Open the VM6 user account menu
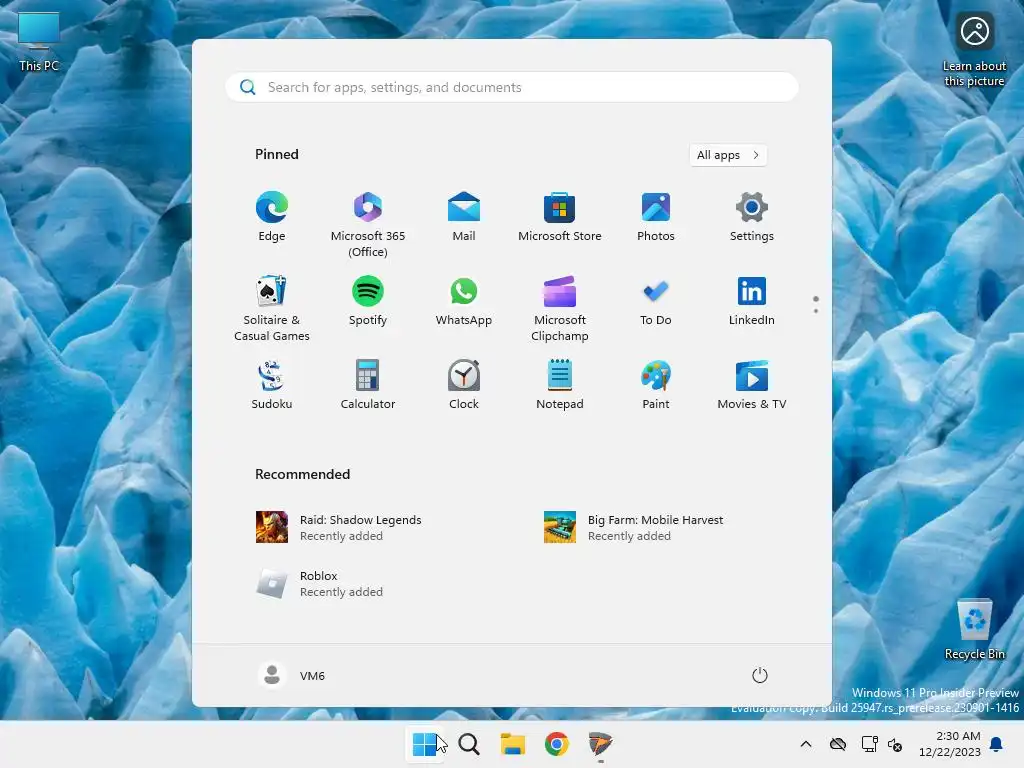Viewport: 1024px width, 768px height. [x=292, y=675]
